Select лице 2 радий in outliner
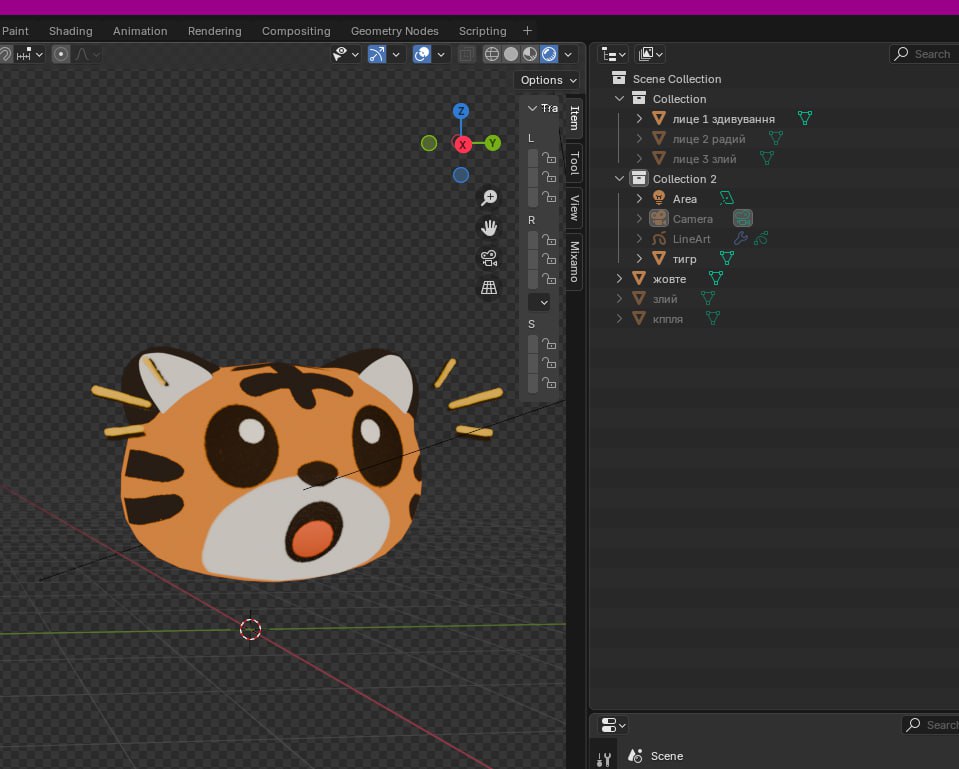The image size is (959, 769). 709,139
